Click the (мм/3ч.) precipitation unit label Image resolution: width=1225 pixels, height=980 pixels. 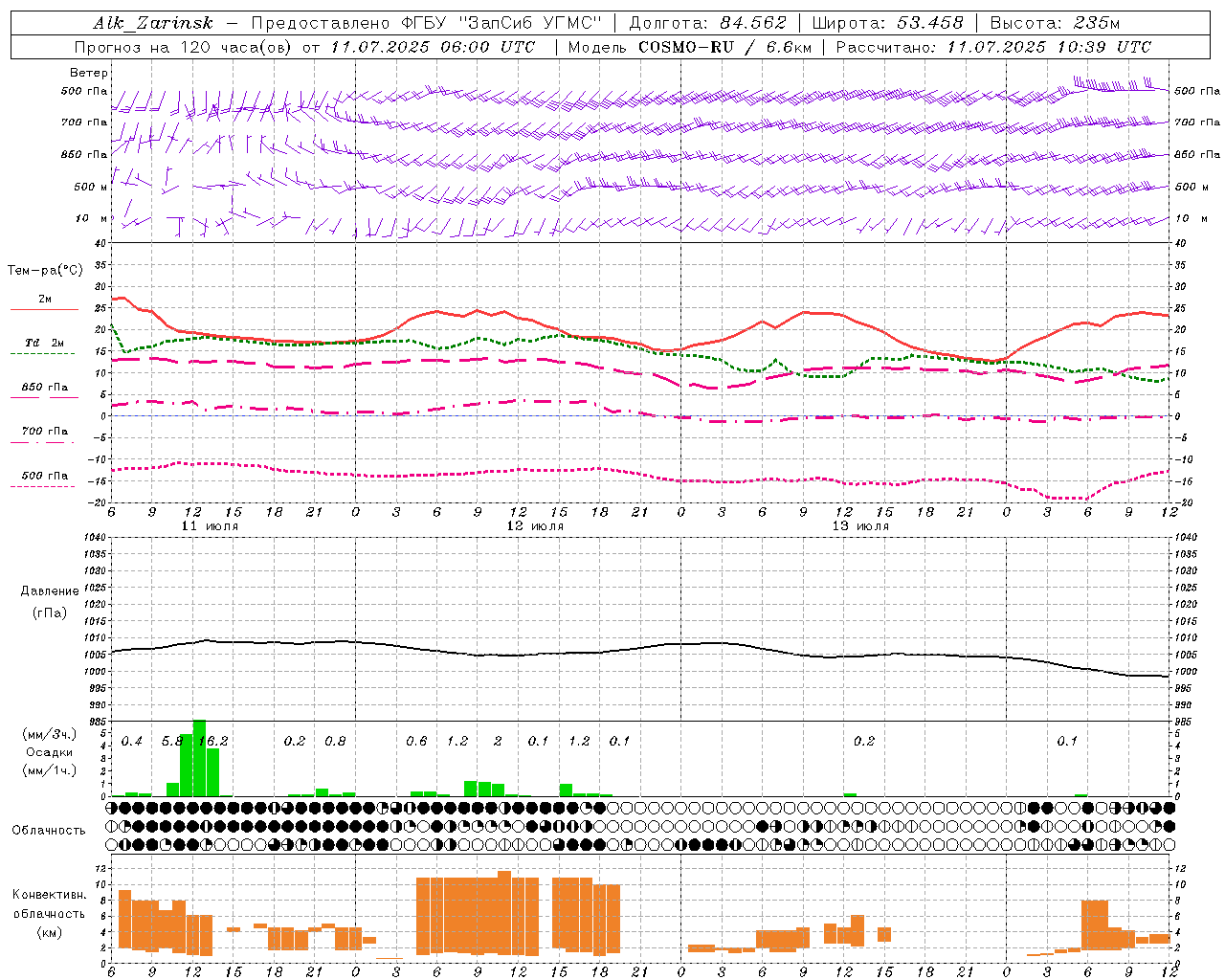point(49,734)
